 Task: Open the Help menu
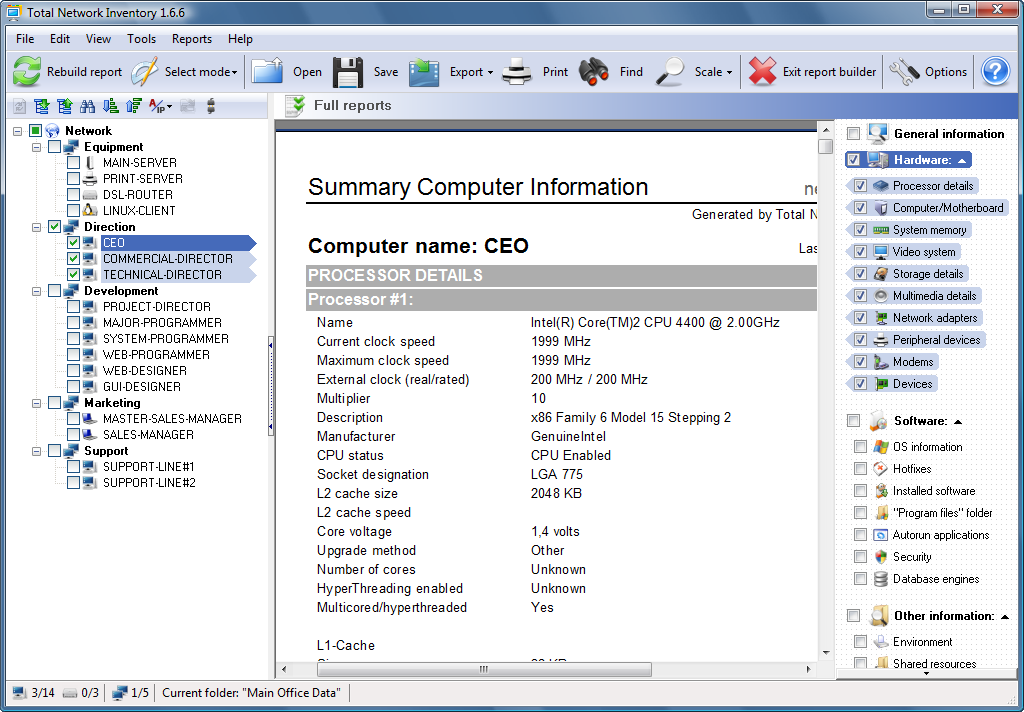point(240,39)
